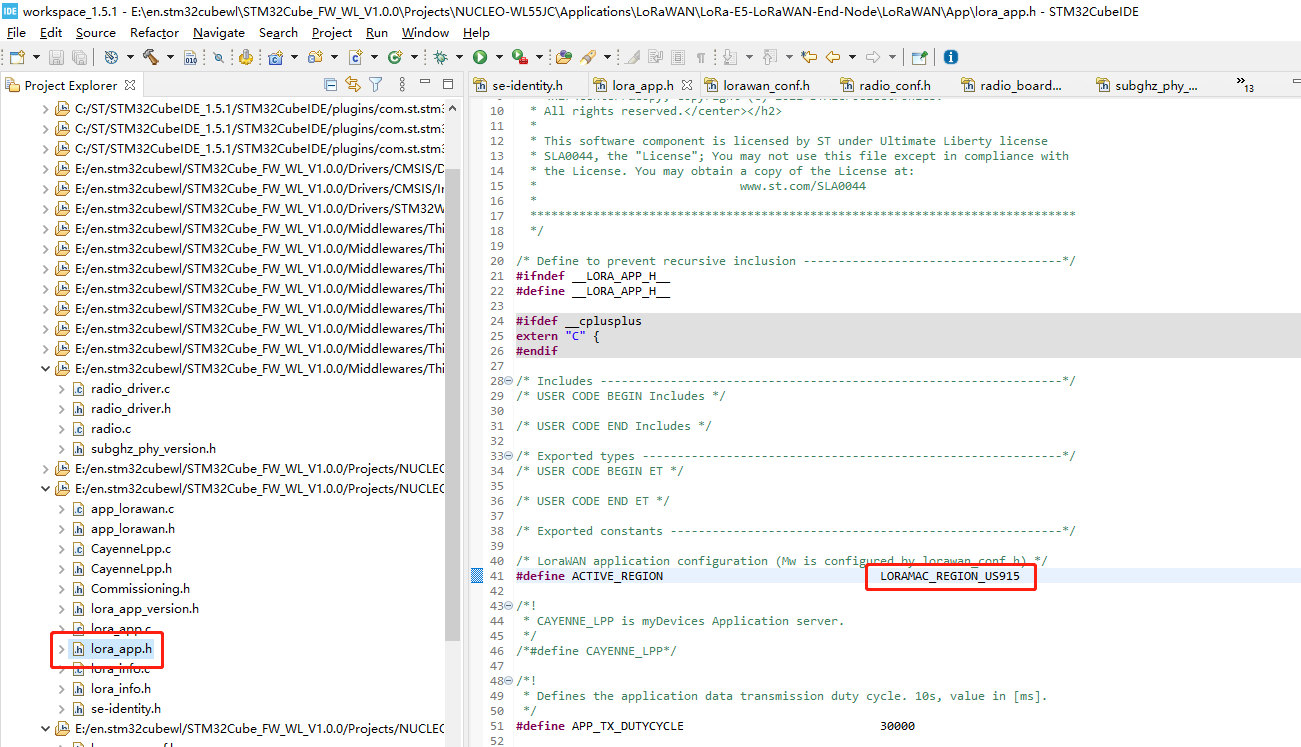
Task: Navigate forward with the right arrow icon
Action: pos(873,57)
